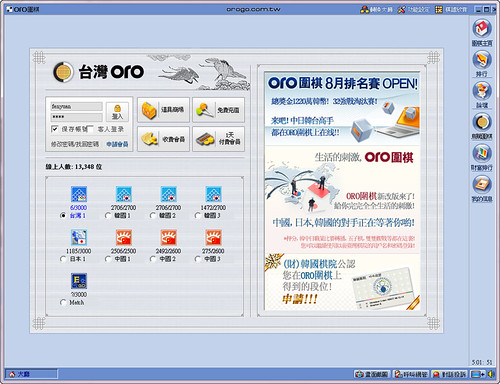Select the 台灣 1 radio button
This screenshot has width=500, height=384.
[63, 216]
